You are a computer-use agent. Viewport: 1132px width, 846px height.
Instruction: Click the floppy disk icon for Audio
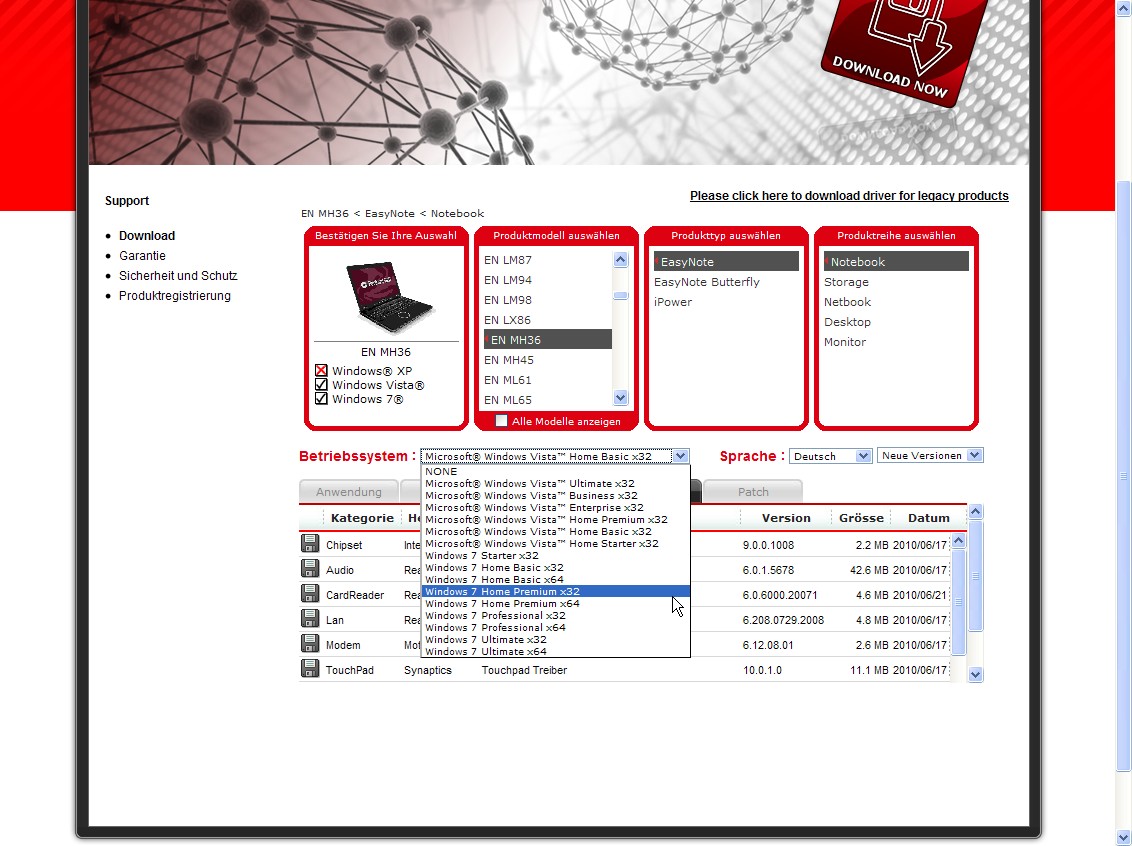pos(310,569)
